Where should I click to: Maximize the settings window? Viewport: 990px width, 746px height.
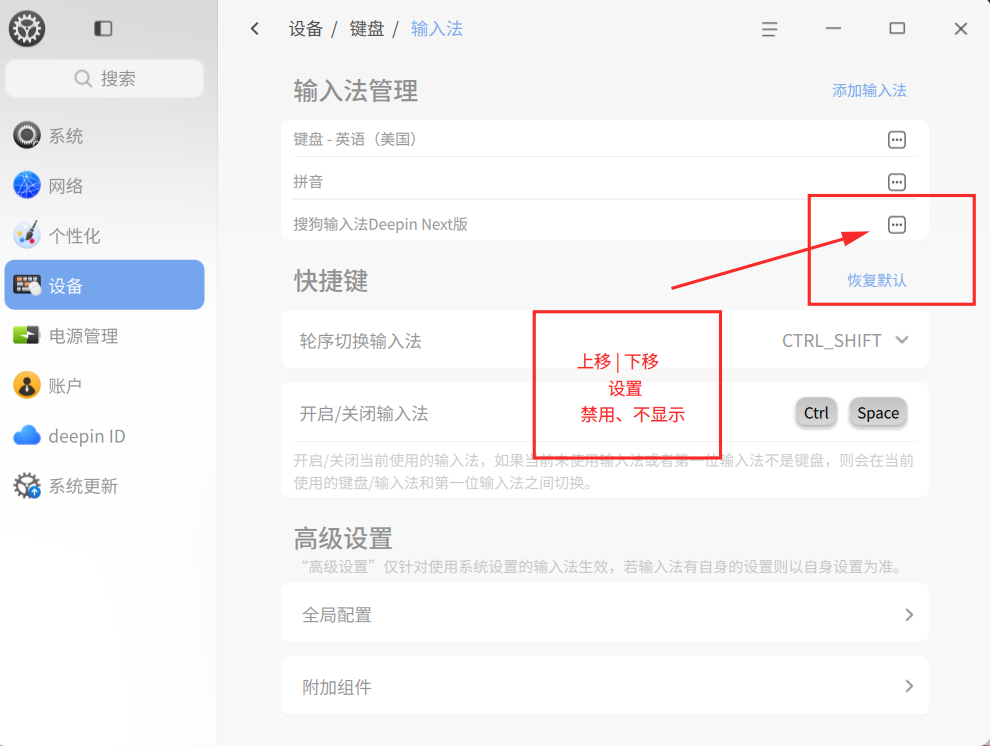[897, 28]
